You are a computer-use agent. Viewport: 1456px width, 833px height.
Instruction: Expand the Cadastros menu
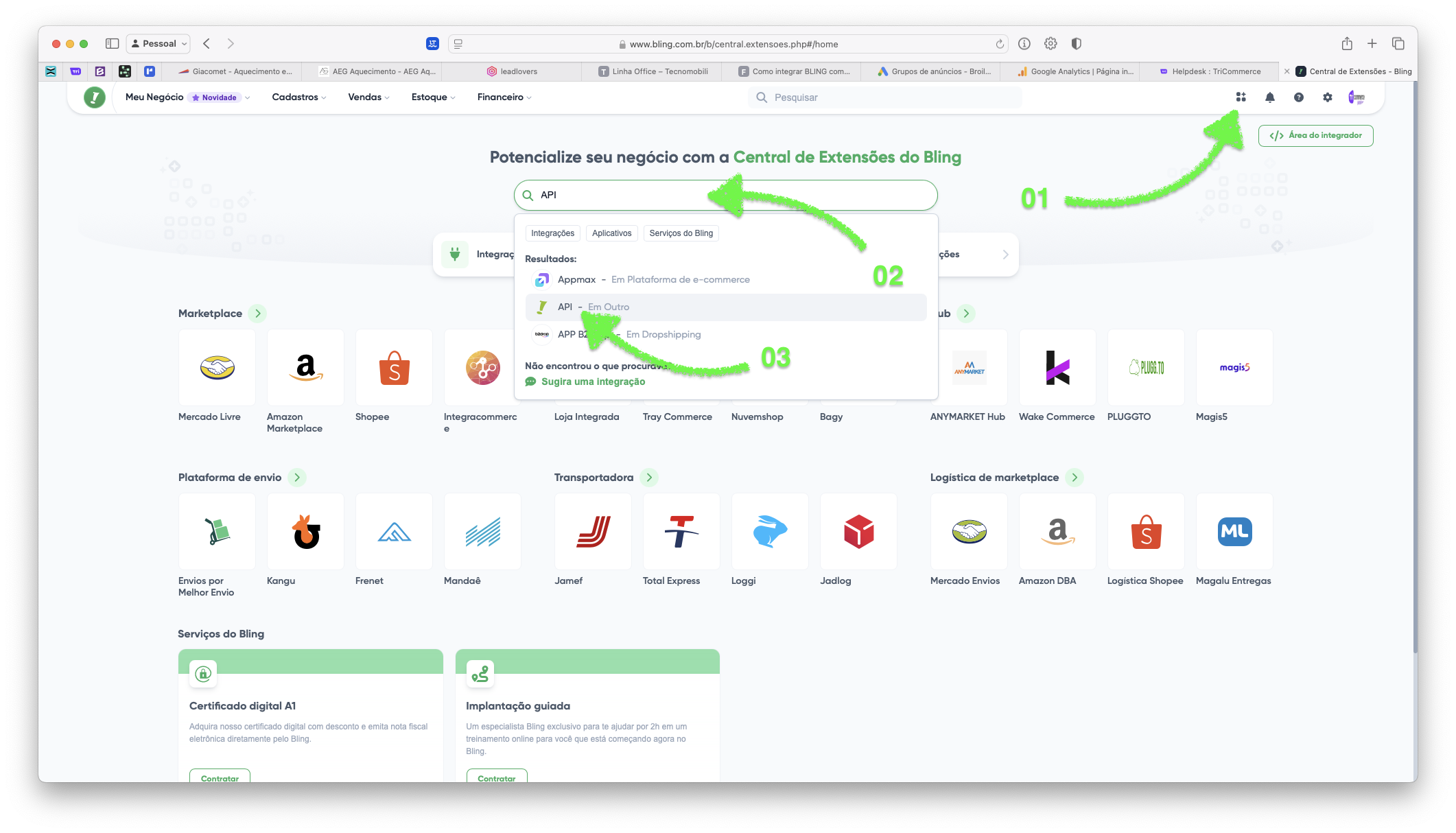(x=298, y=97)
